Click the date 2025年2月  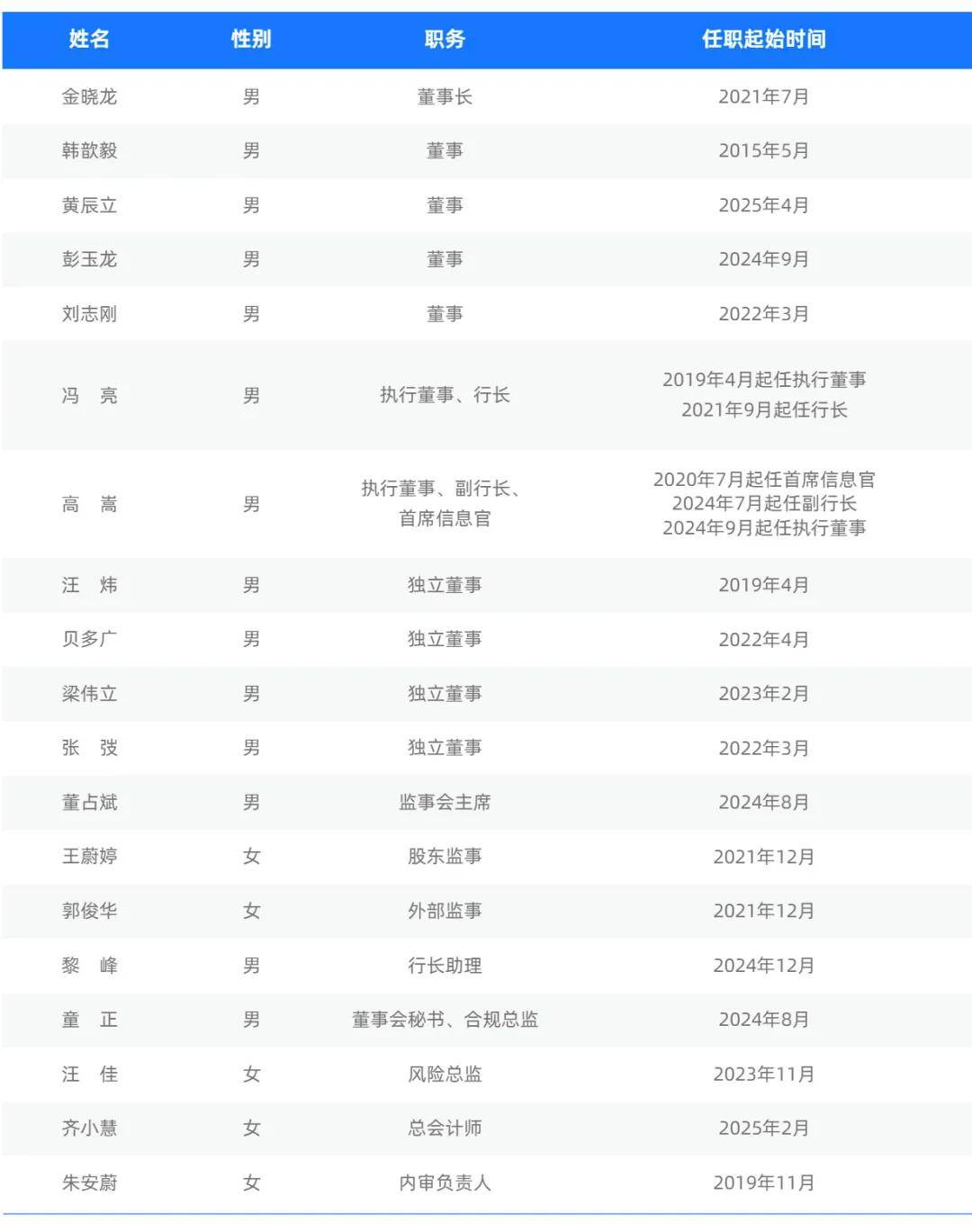[x=764, y=1128]
